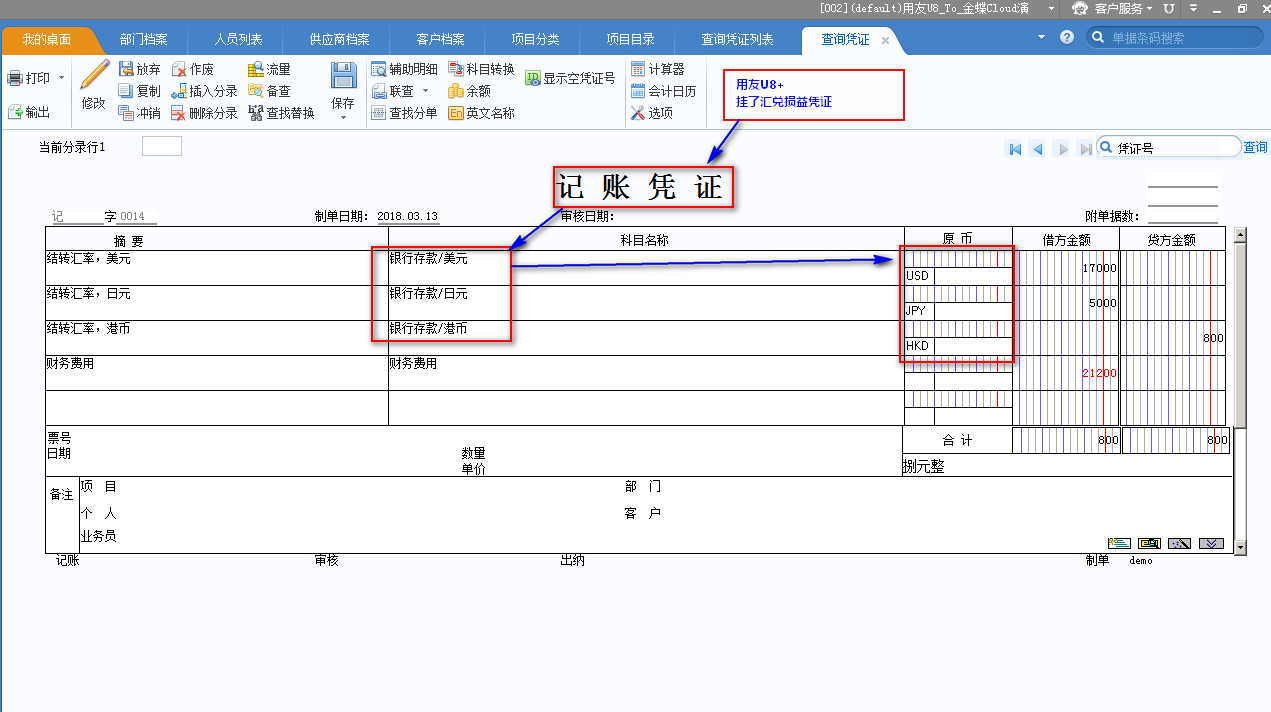Go to the previous voucher record
The width and height of the screenshot is (1271, 712).
point(1038,149)
